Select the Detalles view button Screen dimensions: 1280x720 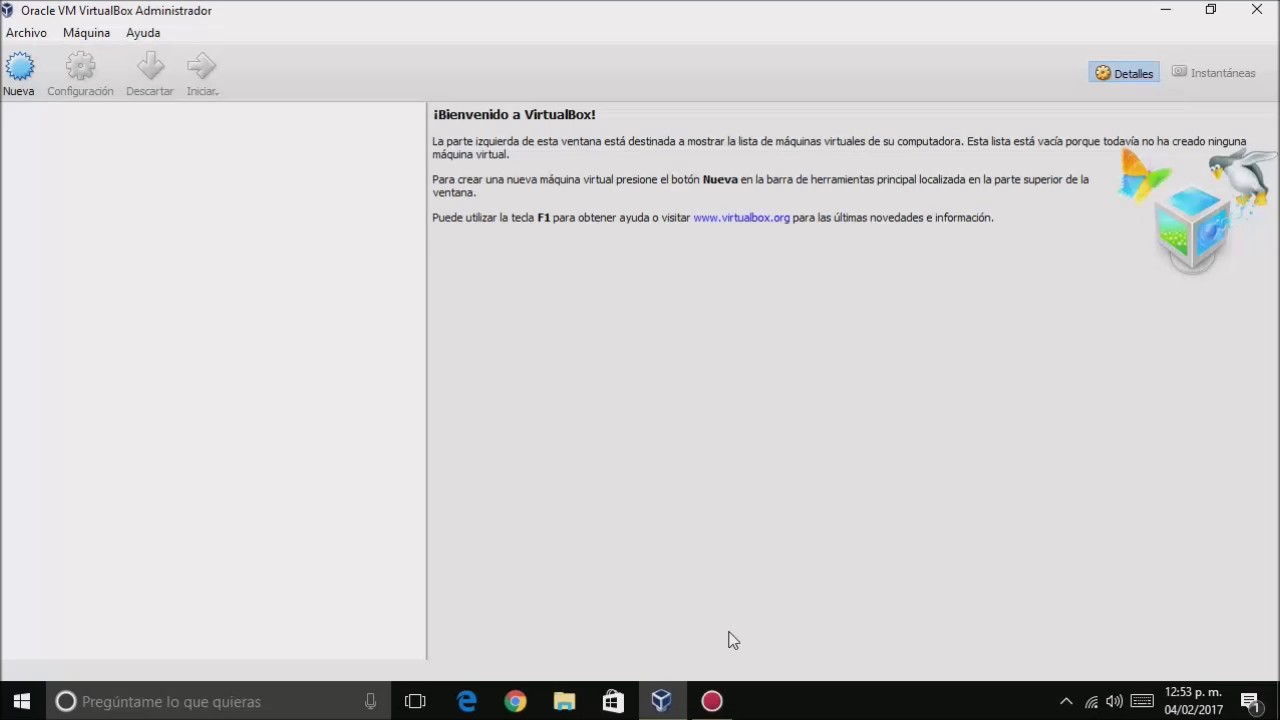coord(1124,73)
